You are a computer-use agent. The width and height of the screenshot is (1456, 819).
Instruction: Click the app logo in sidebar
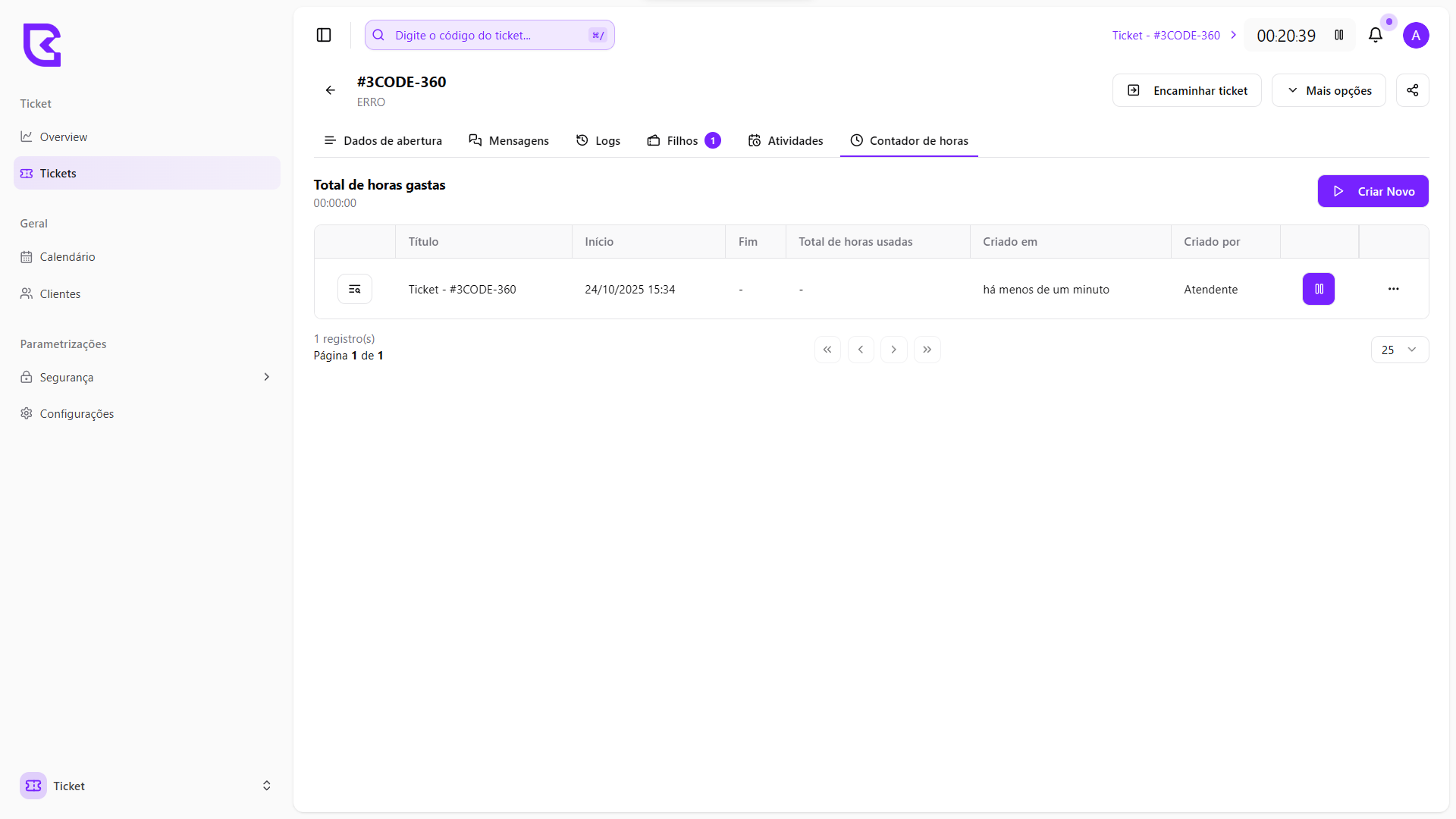(42, 45)
